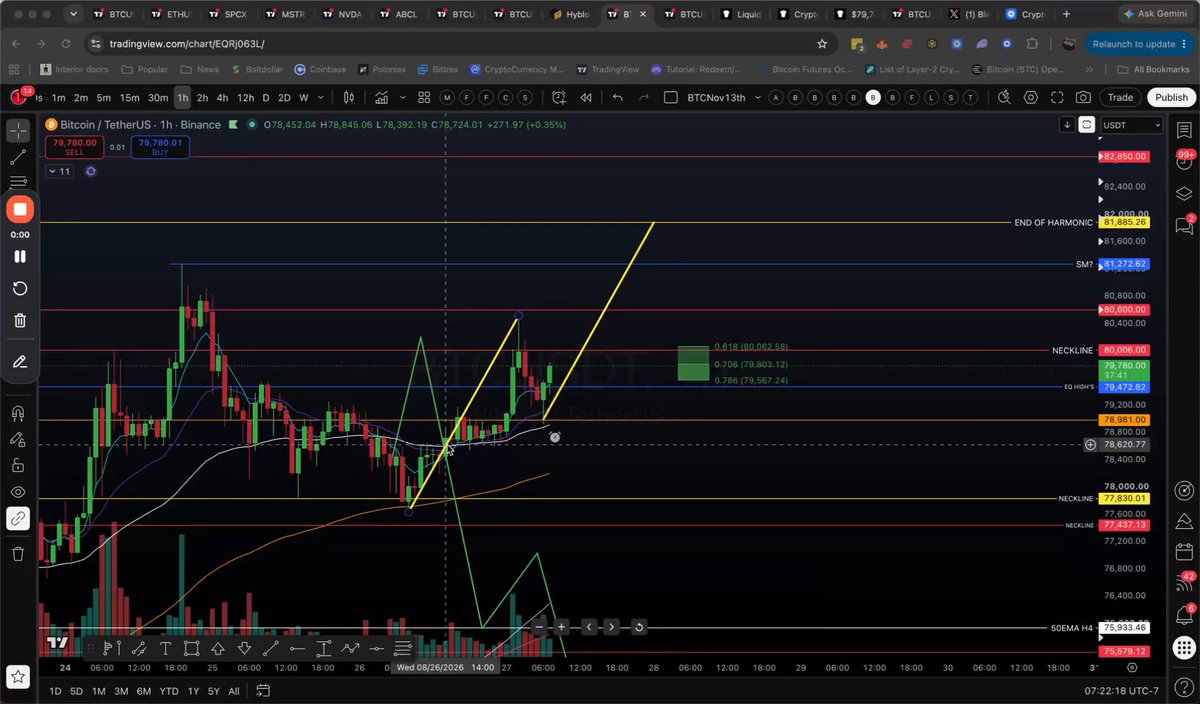
Task: Pause the screen recording
Action: [19, 256]
